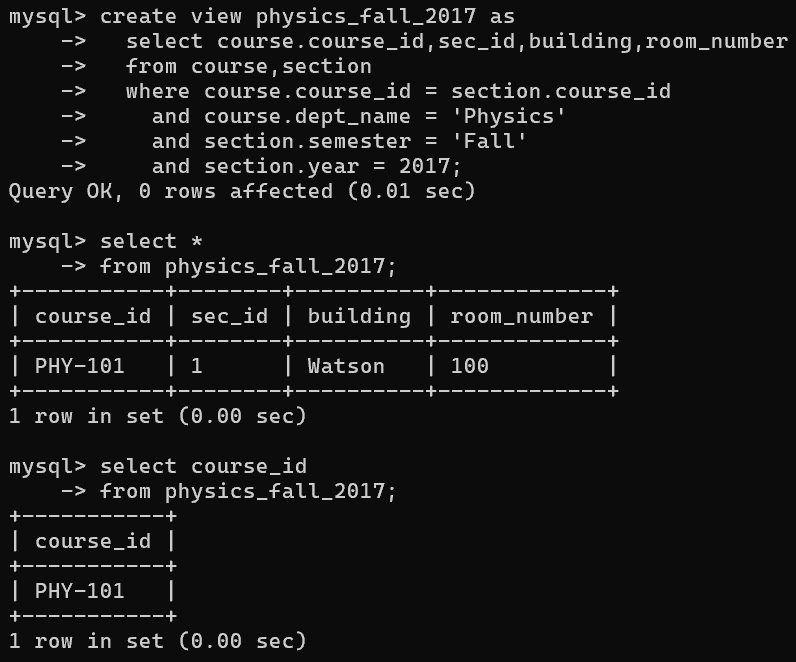
Task: Click the room number 100 cell
Action: click(x=469, y=366)
